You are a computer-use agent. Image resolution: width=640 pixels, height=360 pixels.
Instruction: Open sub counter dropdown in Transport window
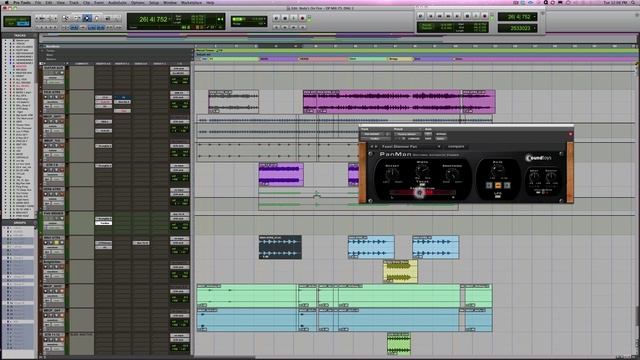[x=535, y=28]
